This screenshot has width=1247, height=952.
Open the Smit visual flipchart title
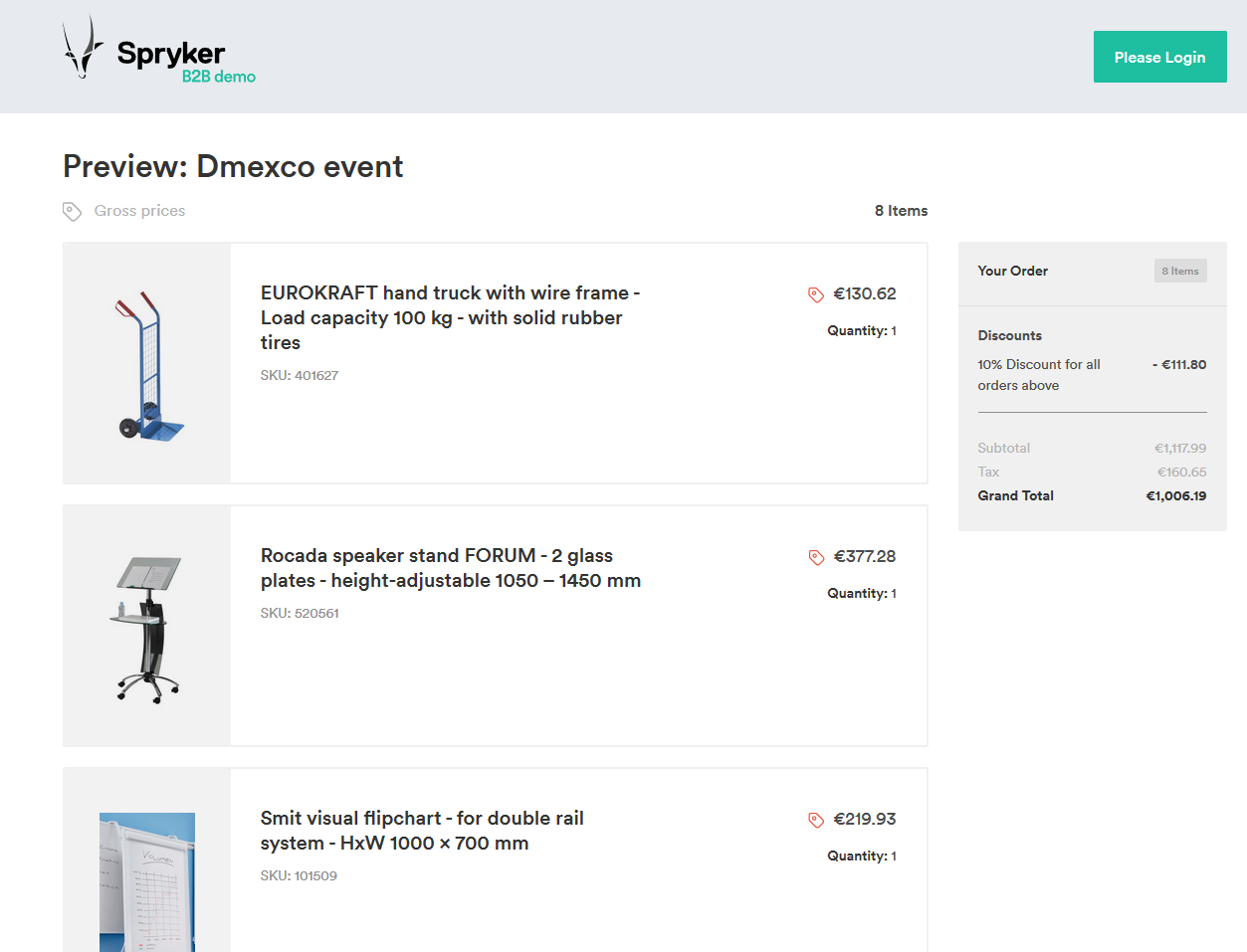pyautogui.click(x=422, y=831)
